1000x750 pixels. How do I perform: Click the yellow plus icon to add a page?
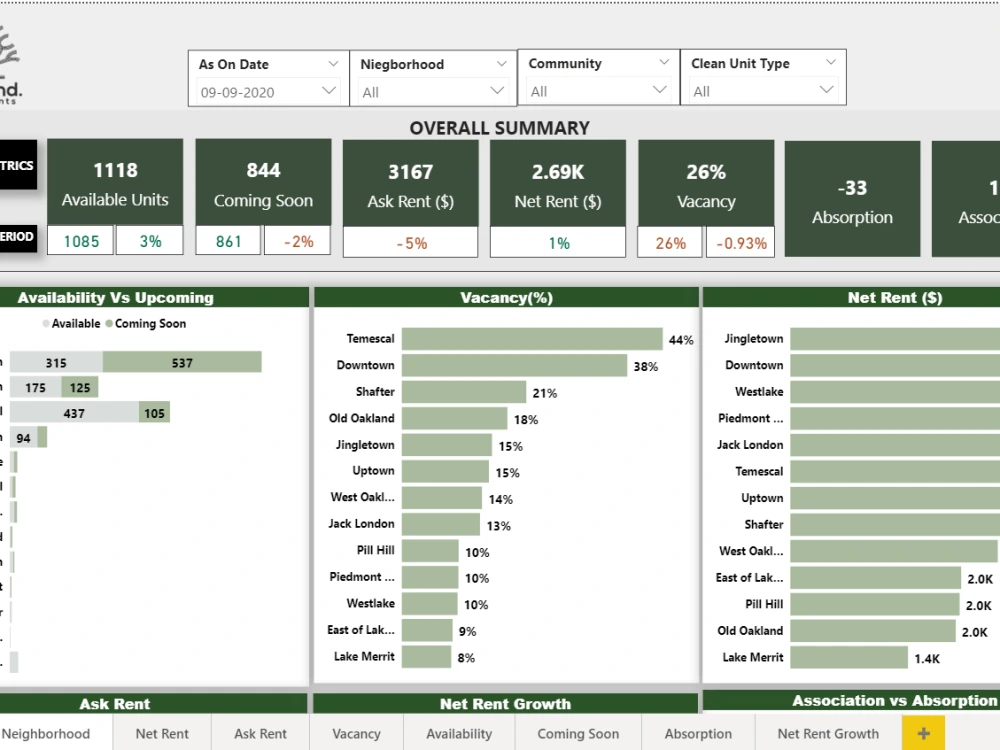click(x=924, y=732)
